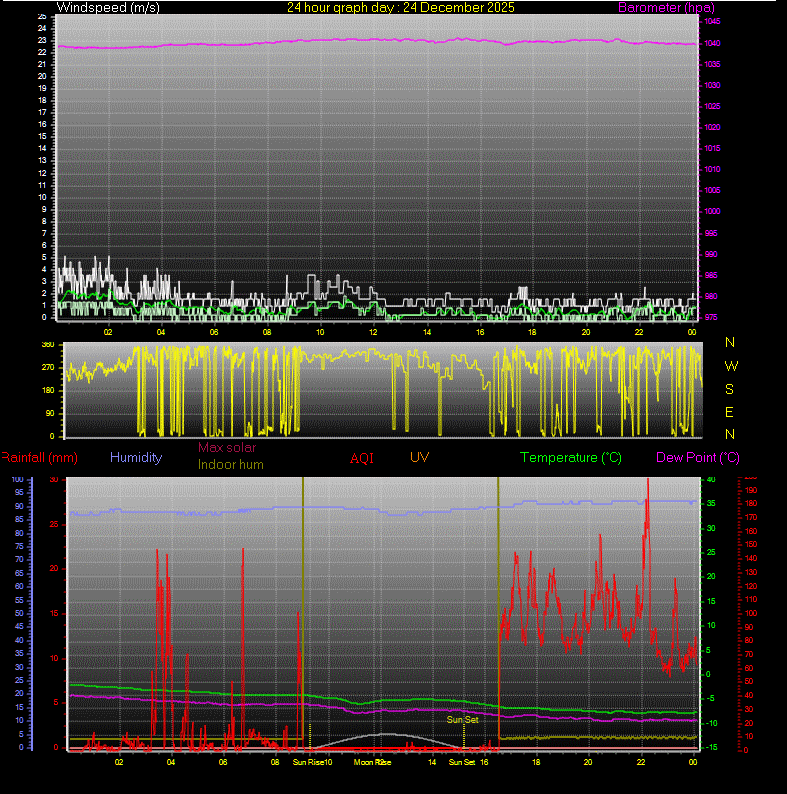Click the "-10" temperature axis value
Screen dimensions: 787x794
click(711, 723)
